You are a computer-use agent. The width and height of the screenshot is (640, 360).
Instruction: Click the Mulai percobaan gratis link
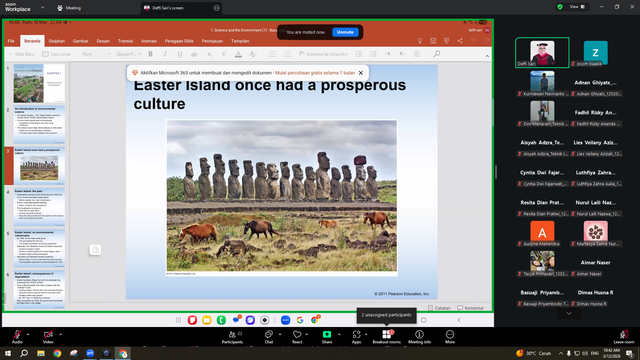315,73
